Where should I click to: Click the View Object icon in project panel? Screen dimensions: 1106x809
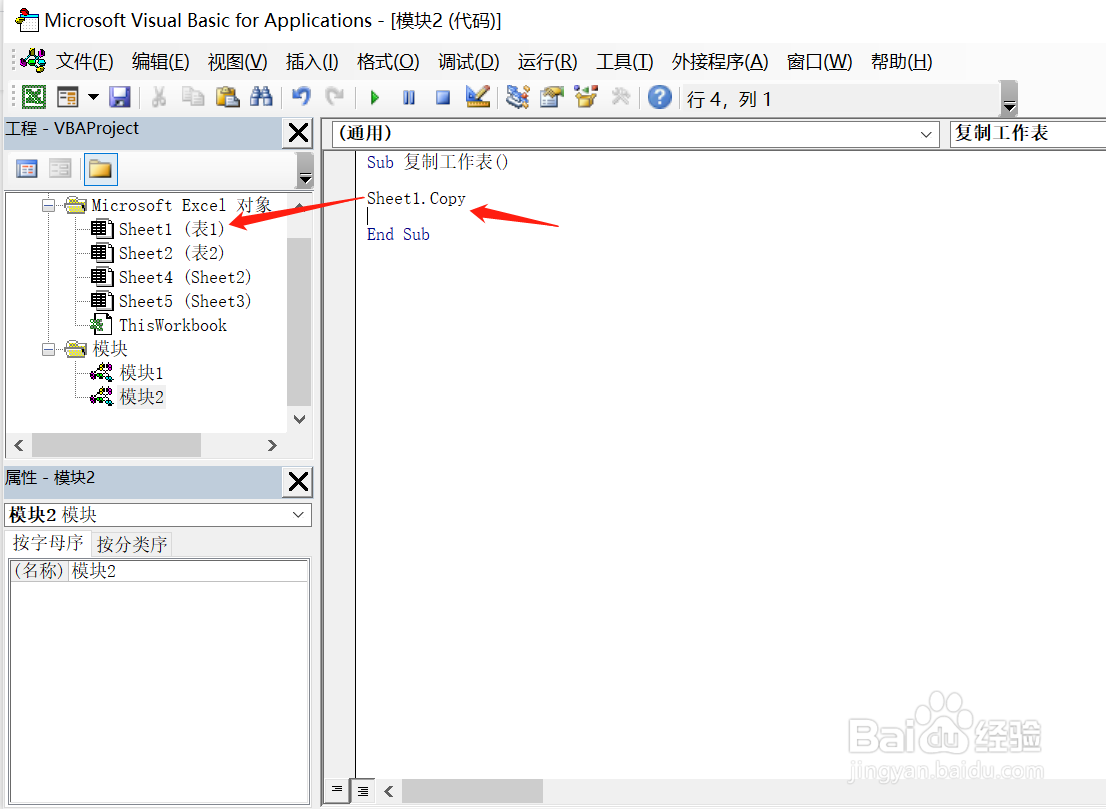[x=60, y=169]
